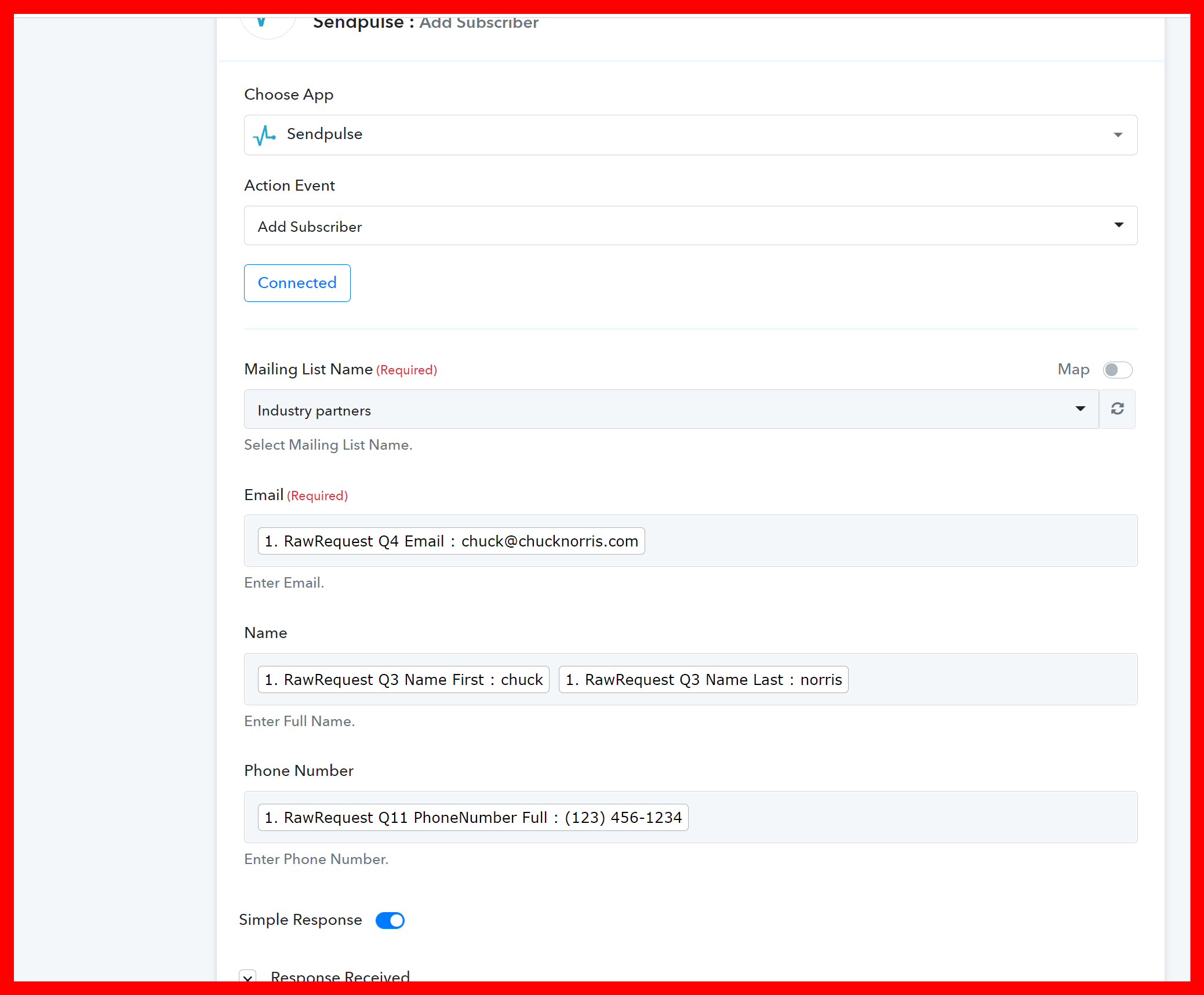Select the RawRequest Q3 Name First tag
Screen dimensions: 1204x995
(403, 679)
